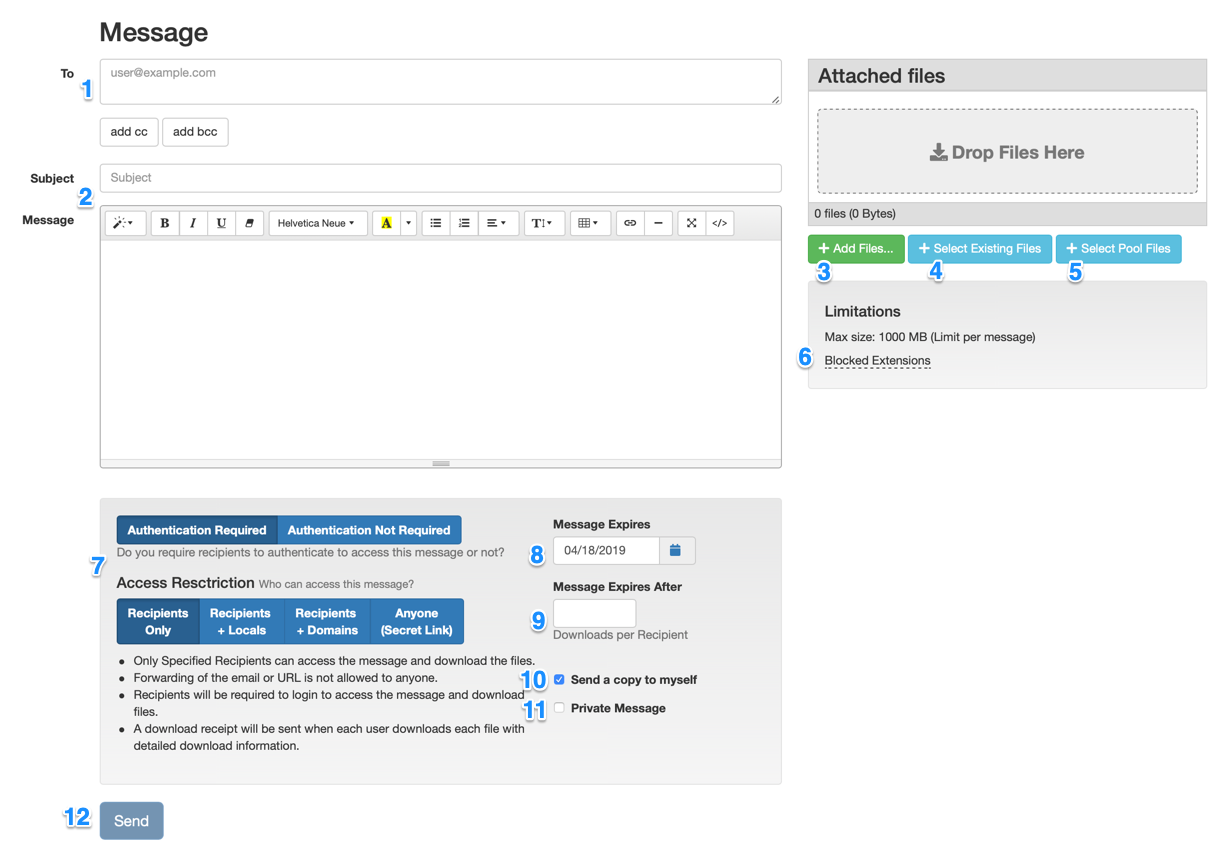Click the eraser remove-formatting icon
Image resolution: width=1215 pixels, height=849 pixels.
[x=249, y=223]
